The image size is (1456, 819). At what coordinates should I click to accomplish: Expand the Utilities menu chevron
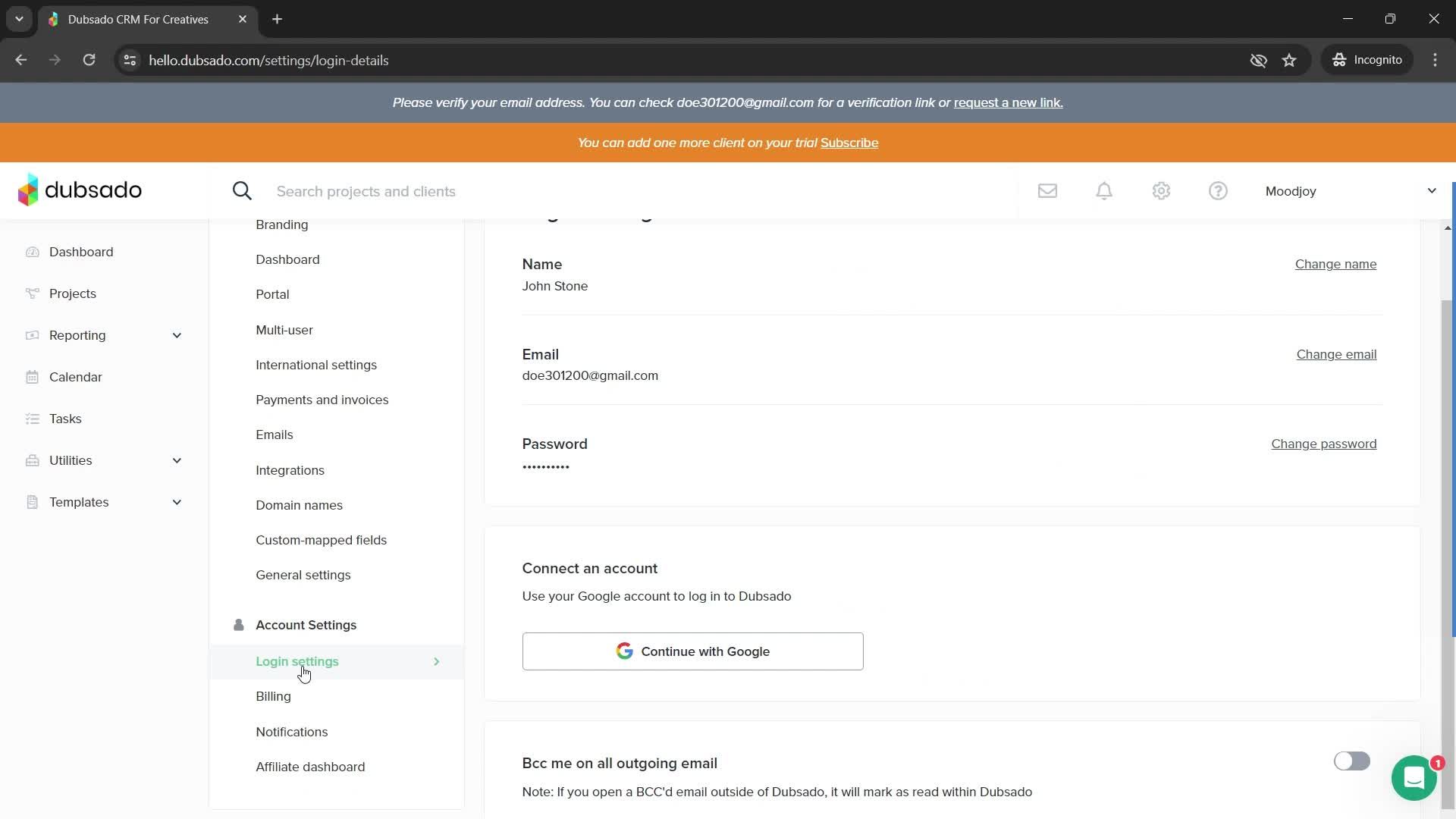tap(177, 460)
